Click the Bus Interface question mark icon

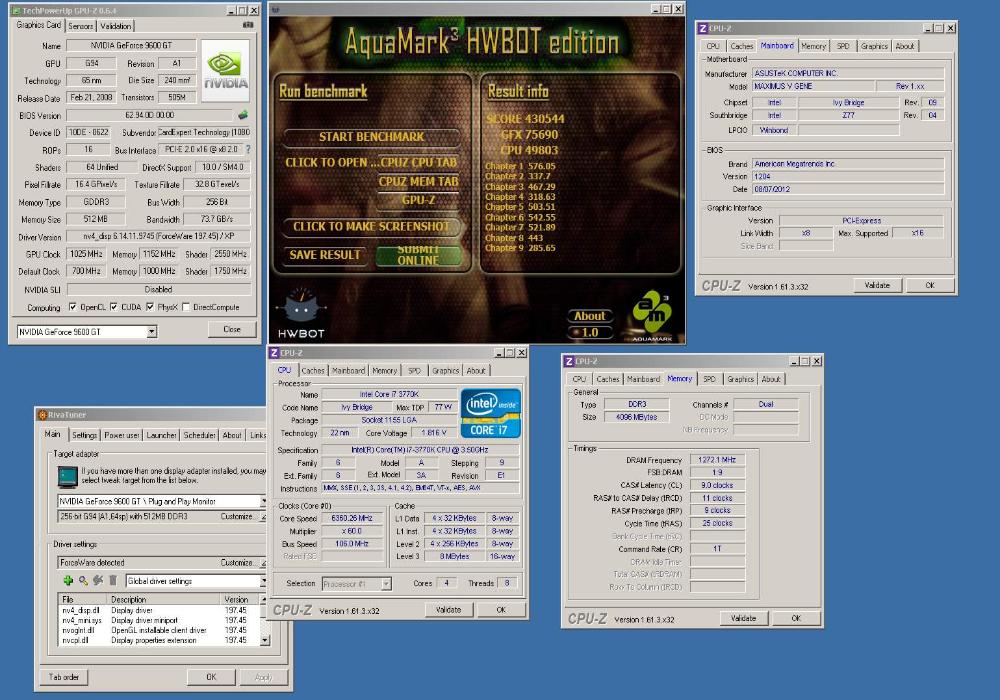(x=248, y=149)
